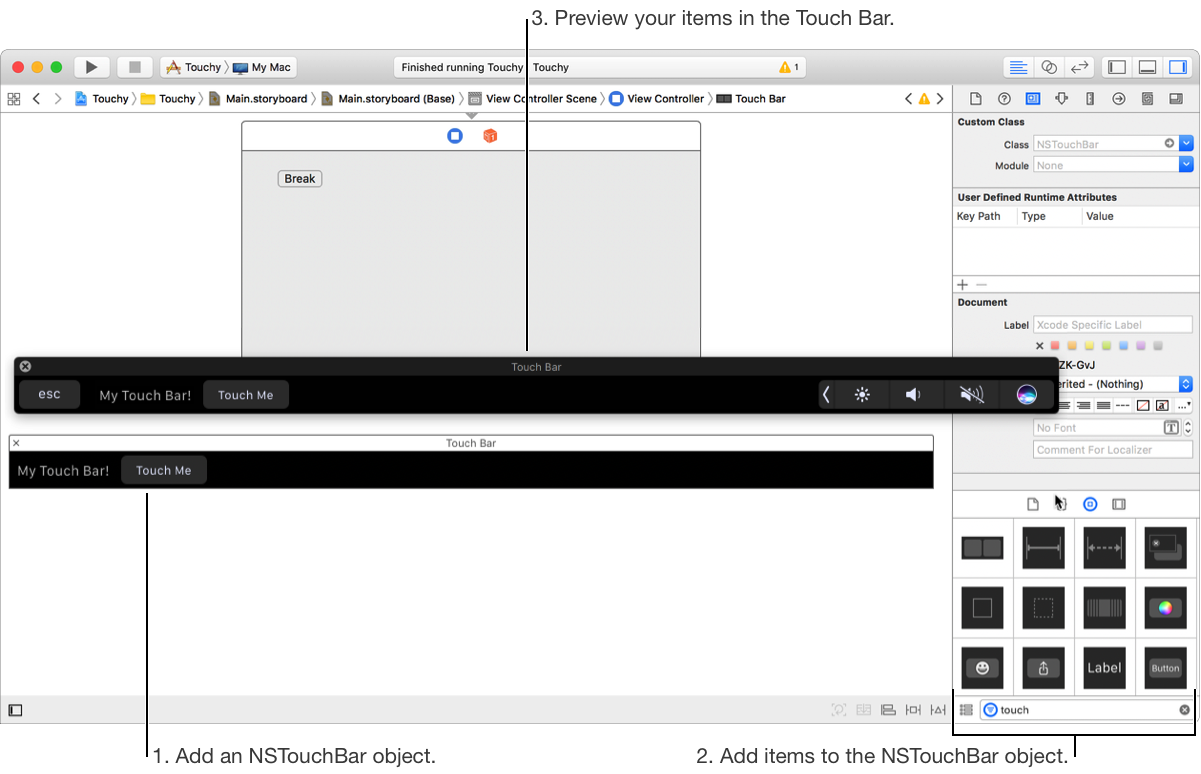Expand the Module dropdown
The image size is (1201, 774).
click(1186, 165)
